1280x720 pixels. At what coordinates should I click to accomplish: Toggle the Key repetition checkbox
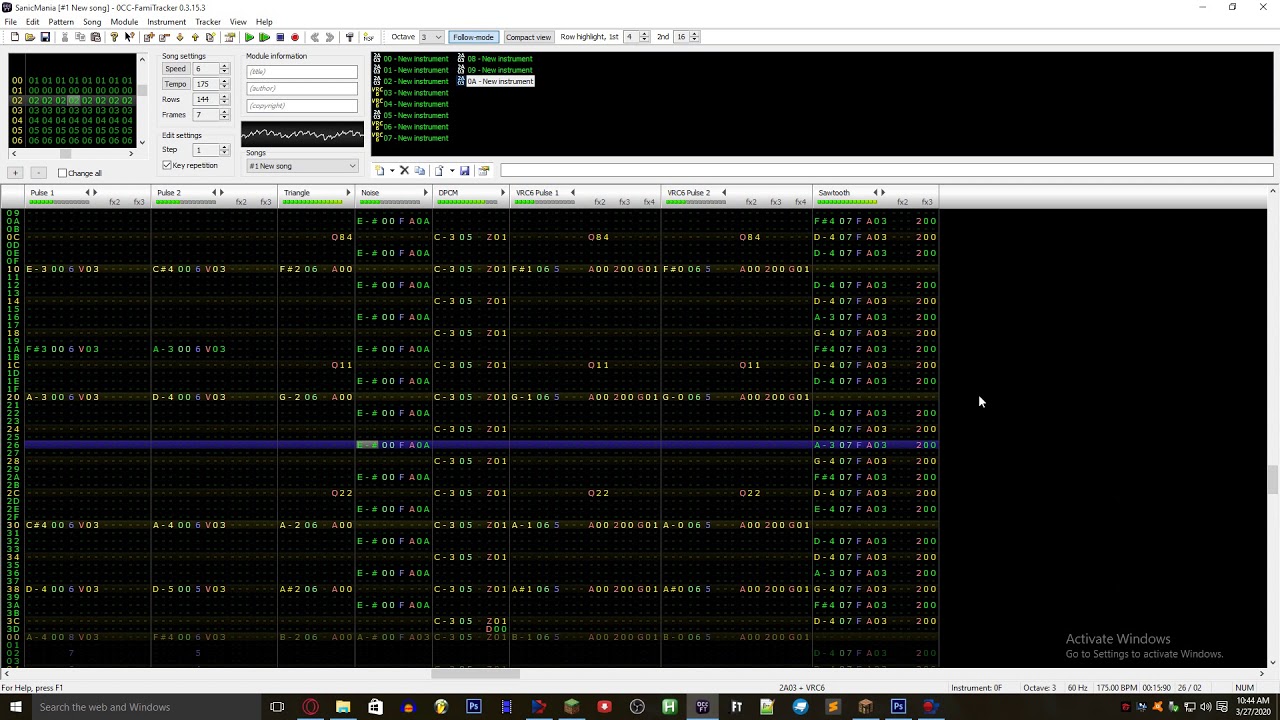tap(167, 165)
